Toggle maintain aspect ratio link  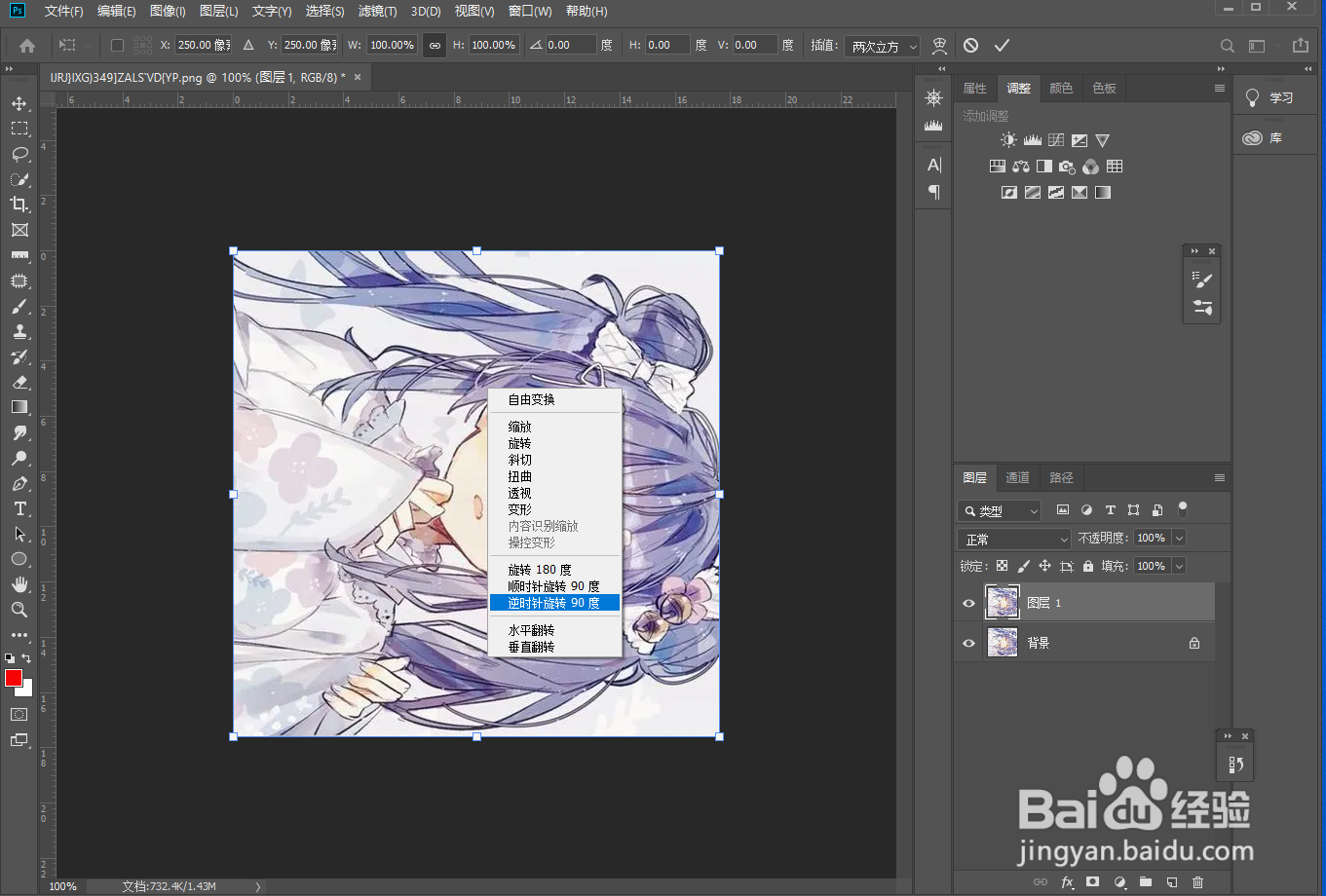click(435, 45)
